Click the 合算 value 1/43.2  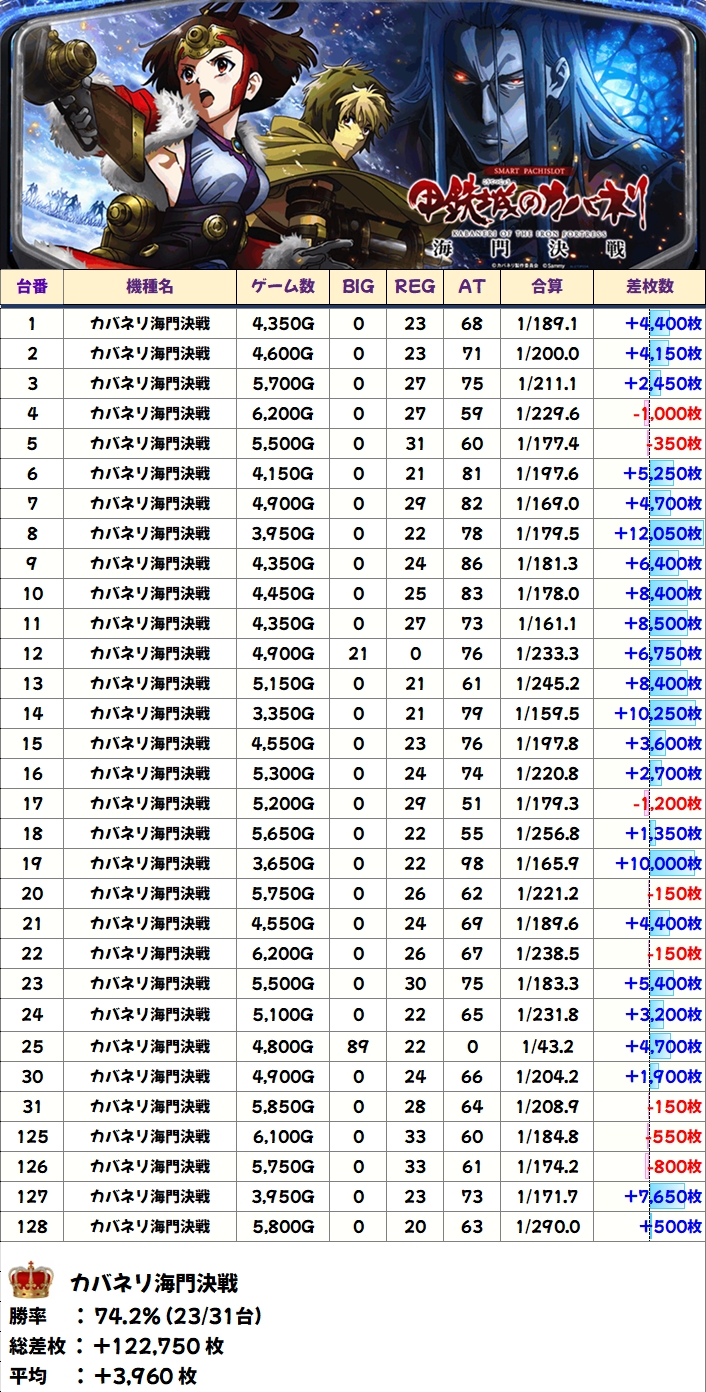pyautogui.click(x=547, y=1046)
